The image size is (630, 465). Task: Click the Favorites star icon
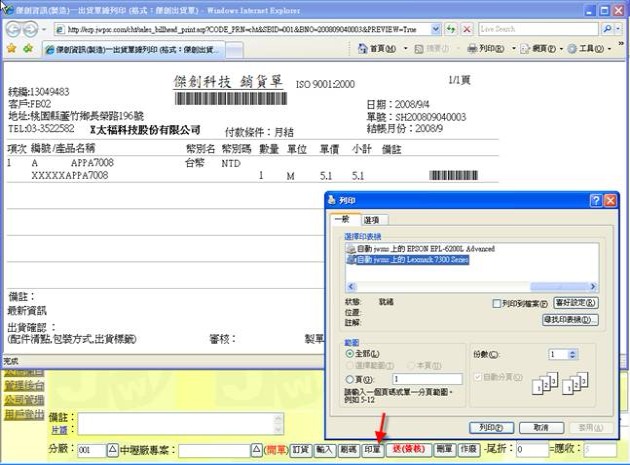[11, 47]
